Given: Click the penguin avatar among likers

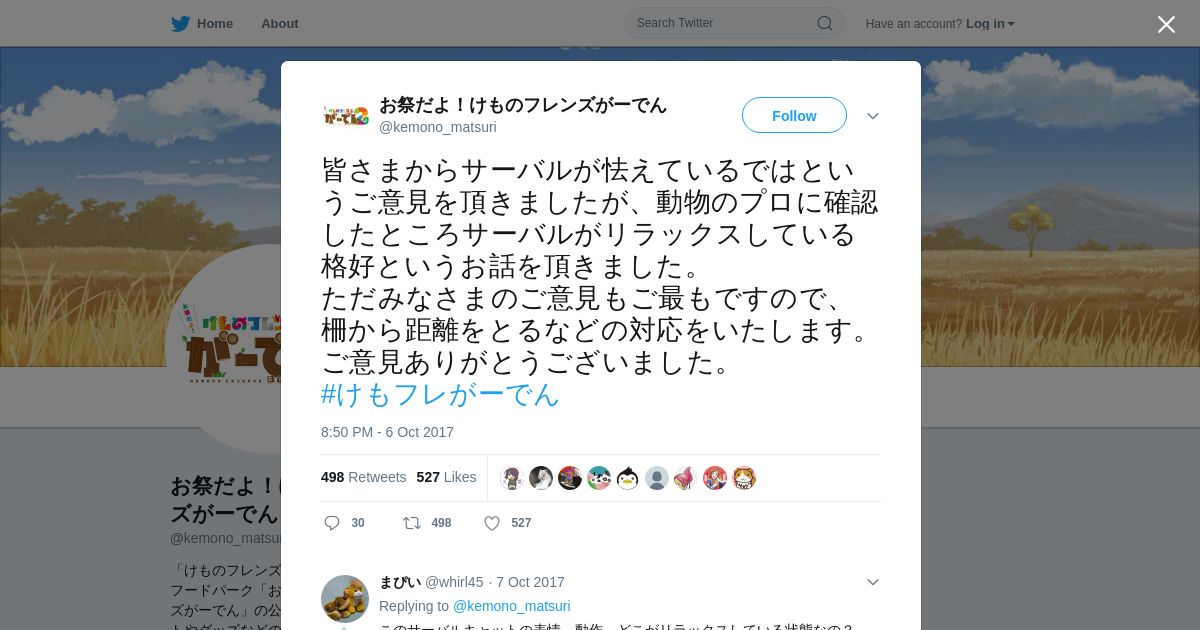Looking at the screenshot, I should (x=627, y=478).
